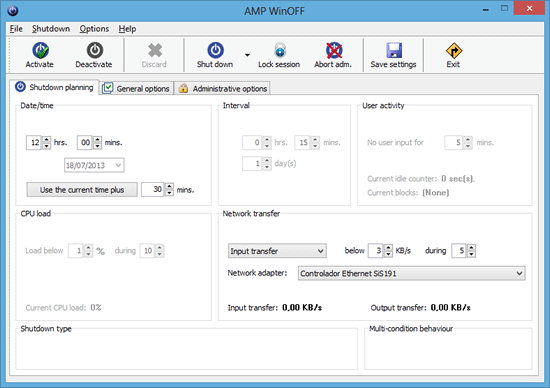Click the Network transfer during field
The width and height of the screenshot is (550, 388).
click(x=459, y=251)
